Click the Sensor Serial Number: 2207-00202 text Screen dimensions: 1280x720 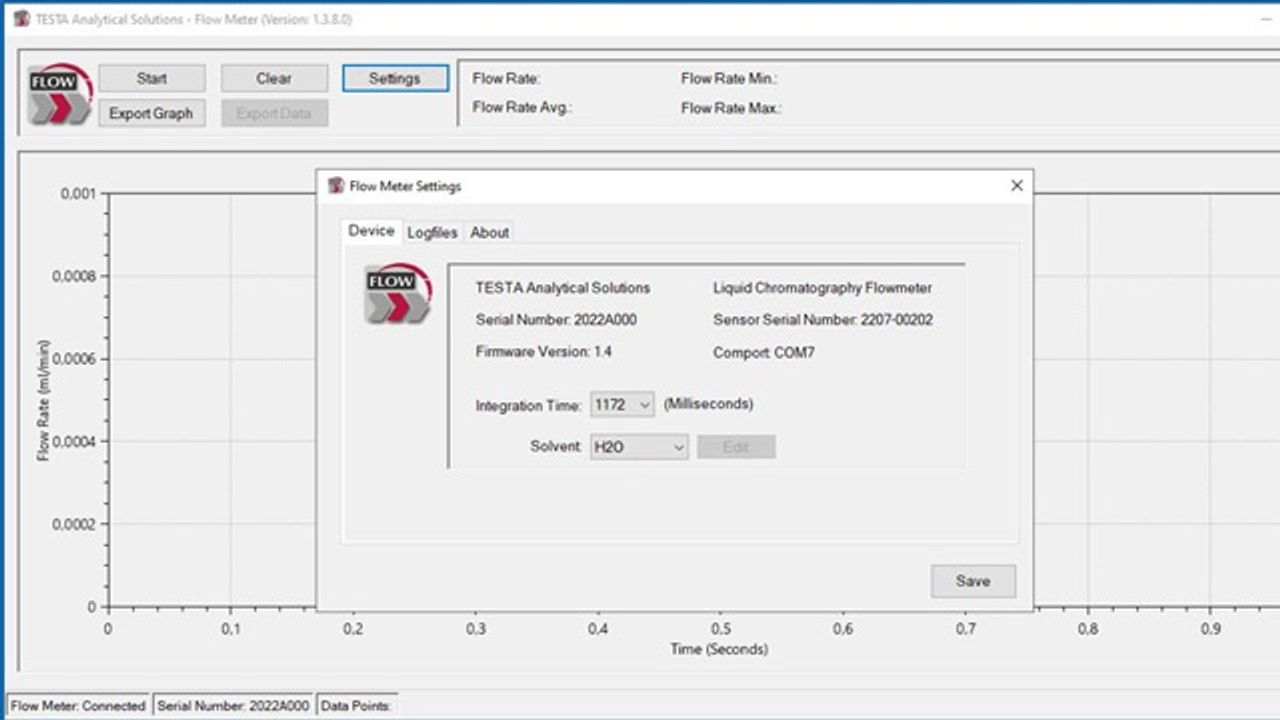pos(823,320)
